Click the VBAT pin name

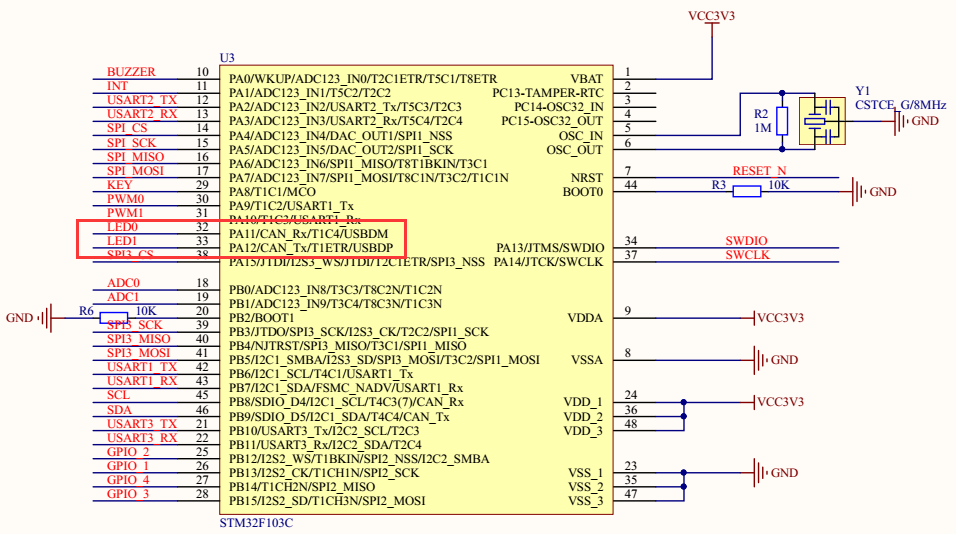coord(587,79)
